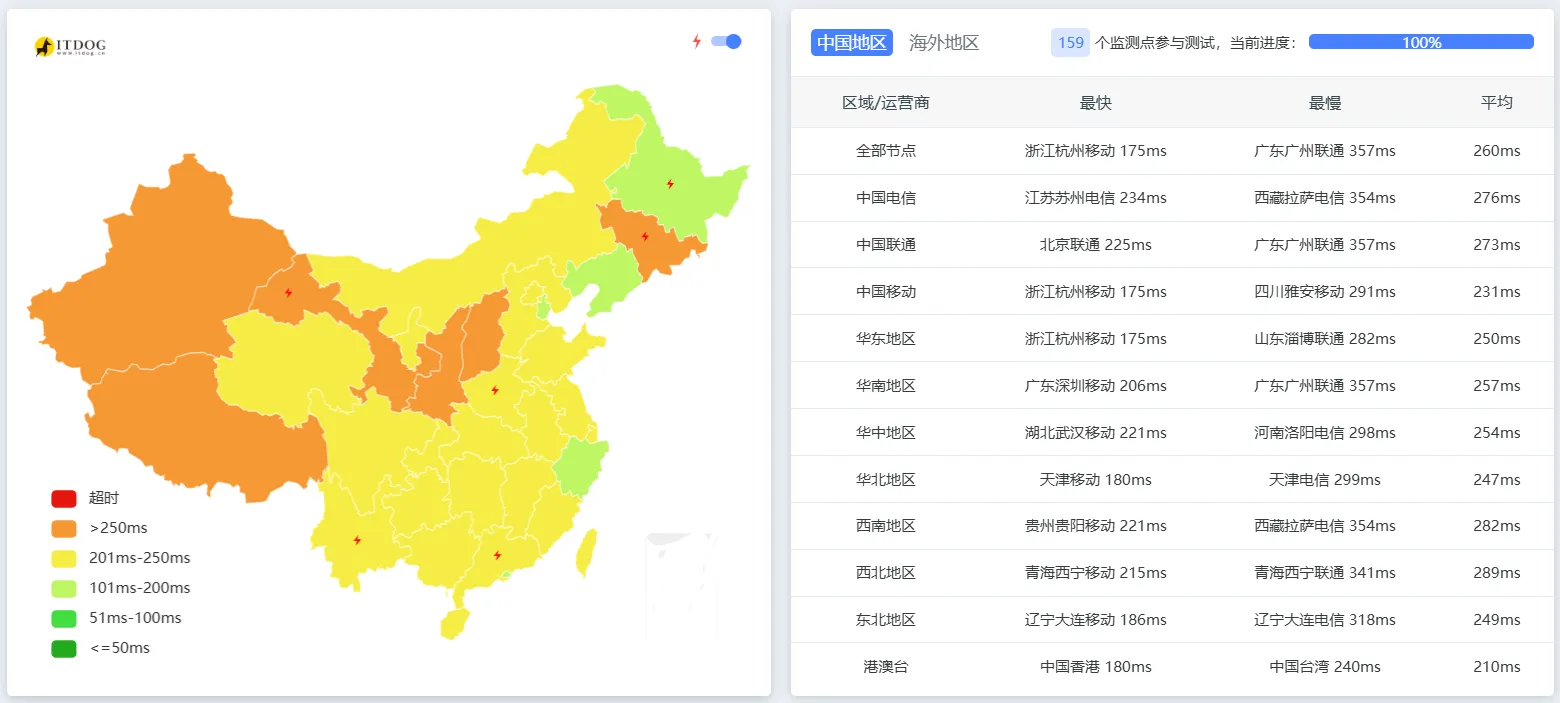
Task: Click the 100% progress bar
Action: point(1420,41)
